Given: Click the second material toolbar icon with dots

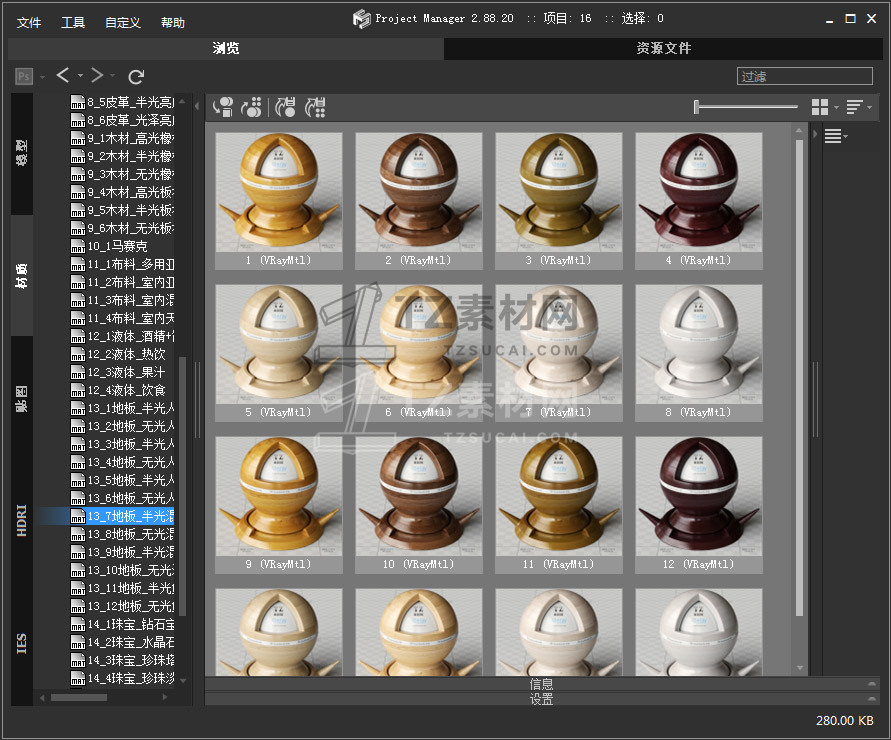Looking at the screenshot, I should coord(252,107).
